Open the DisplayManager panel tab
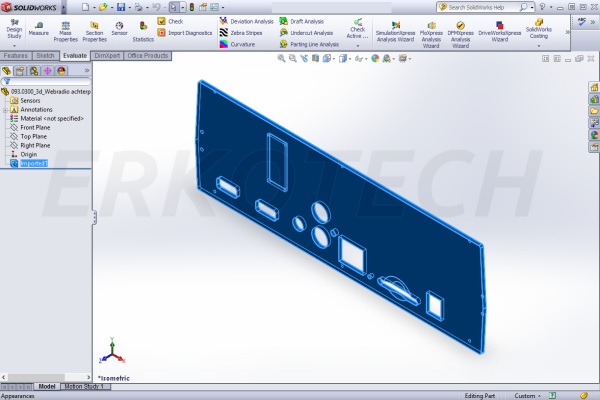The height and width of the screenshot is (400, 600). pyautogui.click(x=63, y=71)
